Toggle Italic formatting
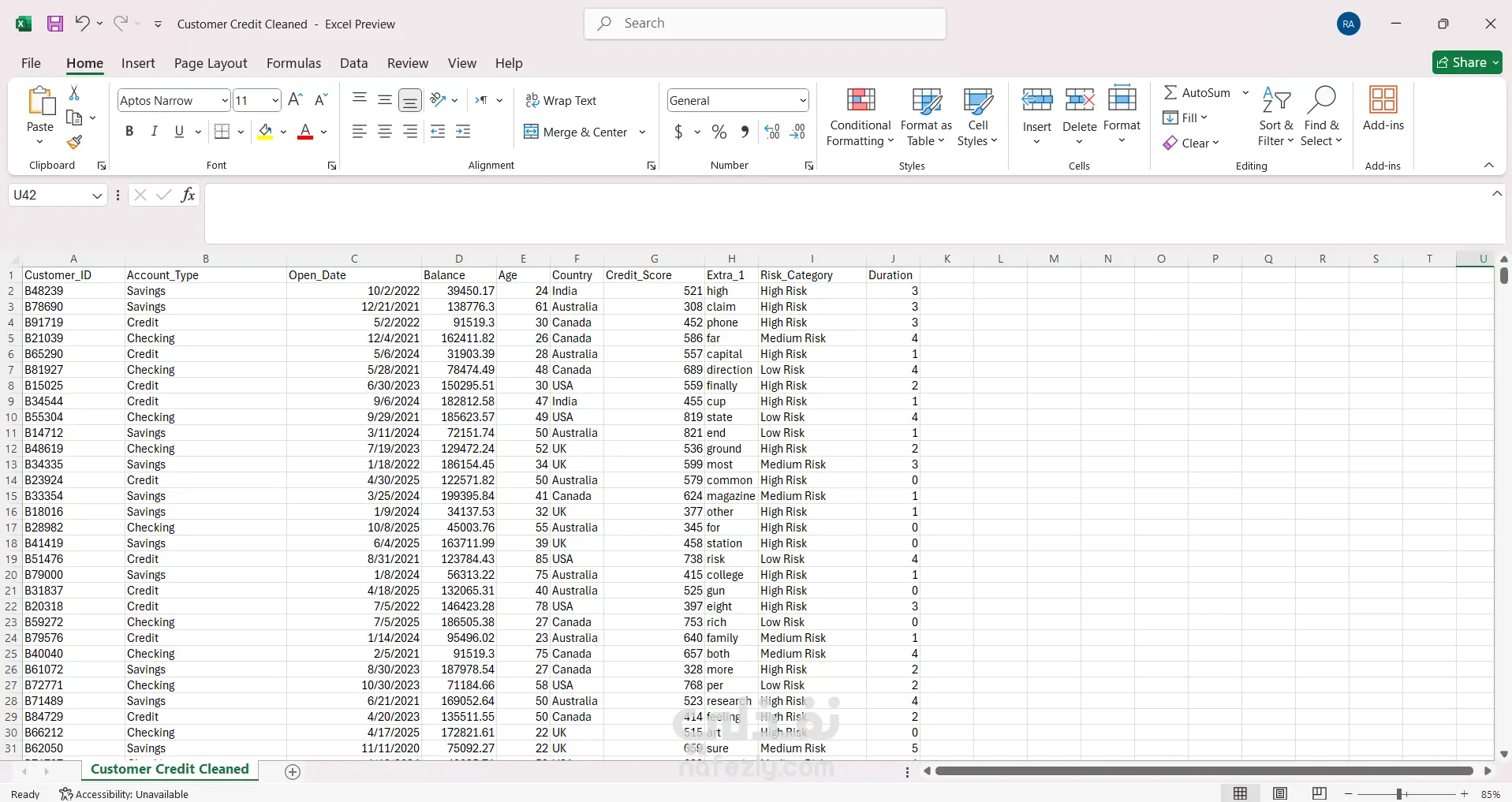Image resolution: width=1512 pixels, height=802 pixels. [x=155, y=132]
